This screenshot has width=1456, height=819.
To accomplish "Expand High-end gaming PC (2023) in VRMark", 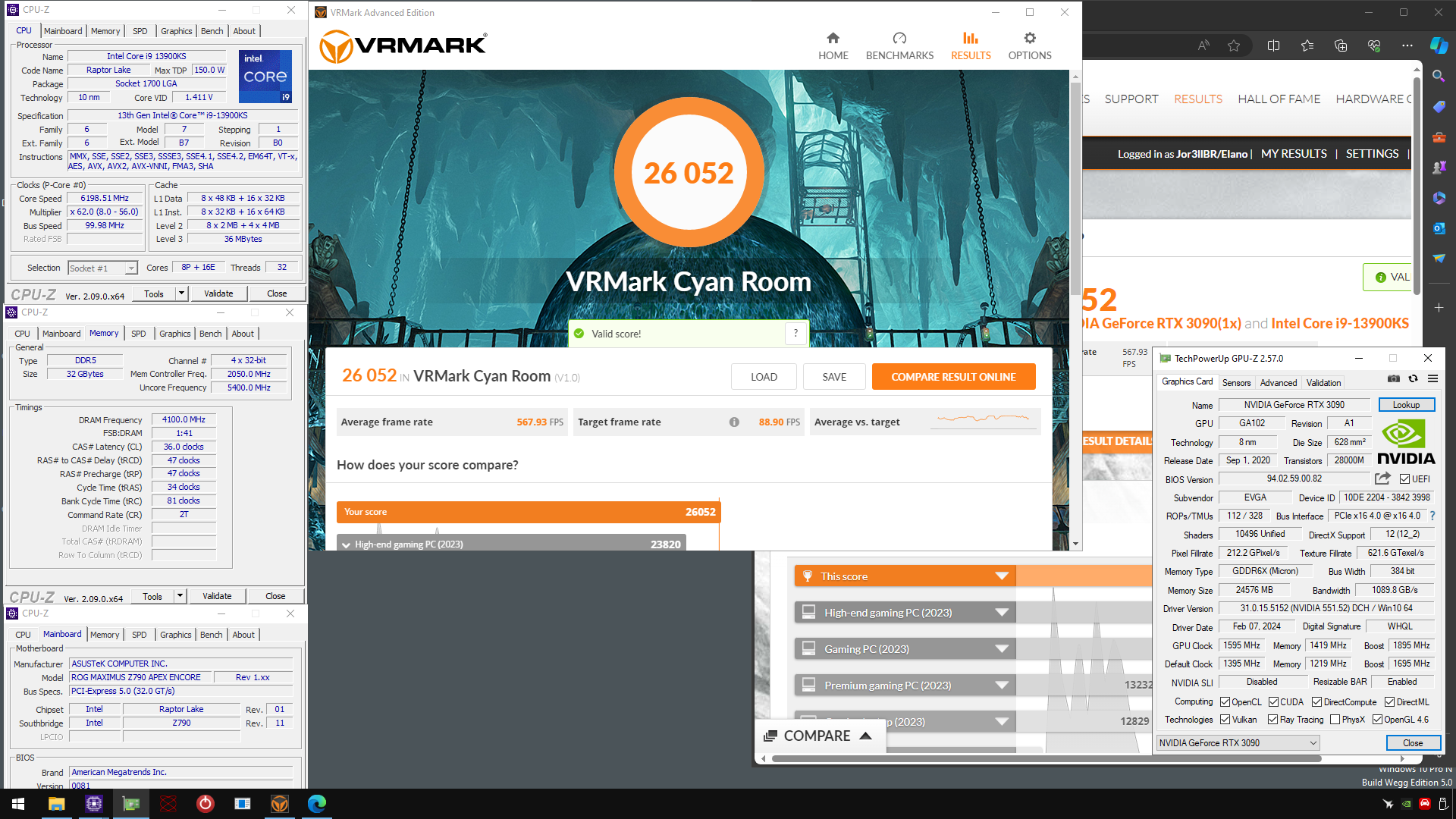I will 346,544.
